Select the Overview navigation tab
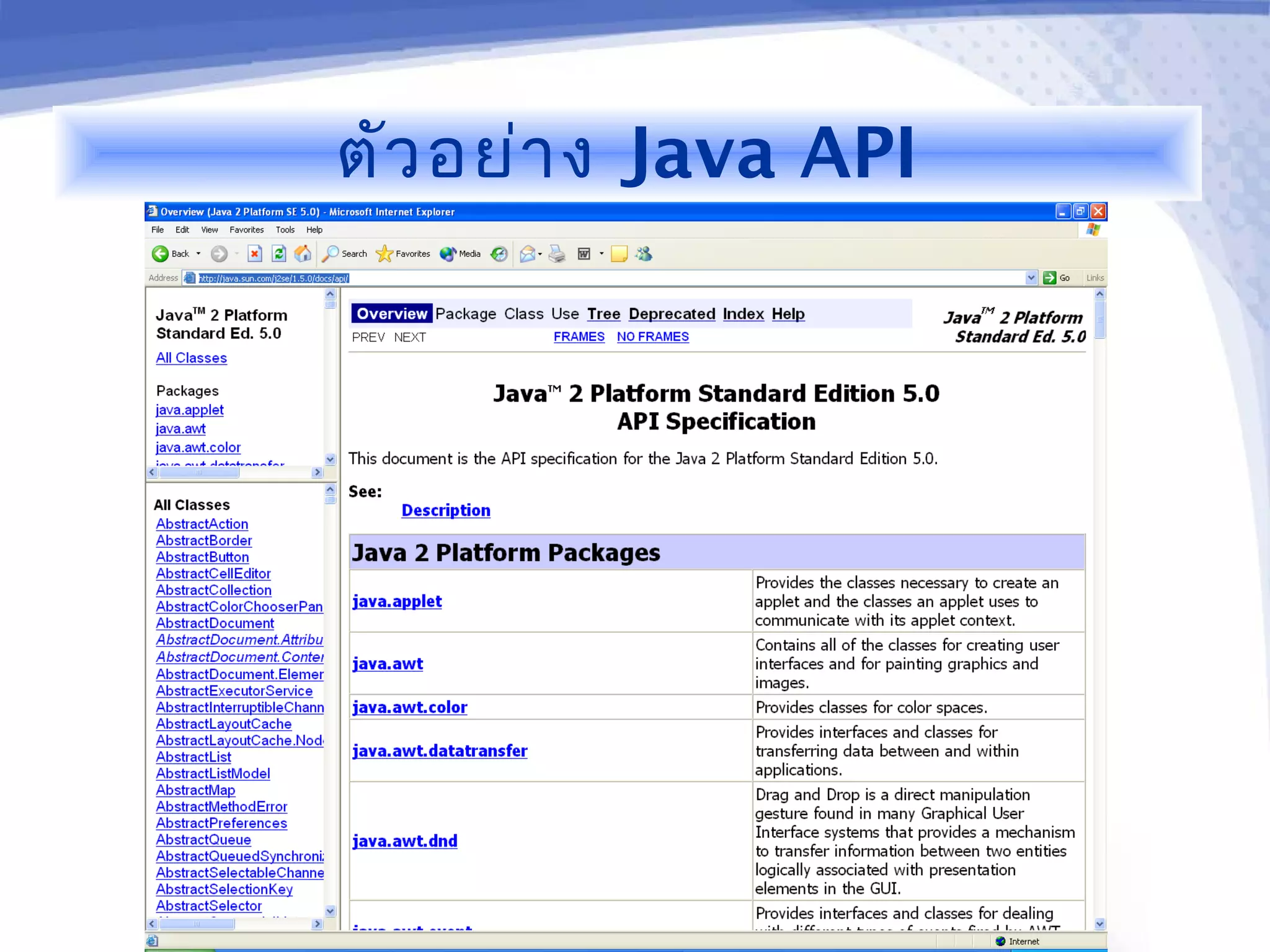 coord(392,314)
